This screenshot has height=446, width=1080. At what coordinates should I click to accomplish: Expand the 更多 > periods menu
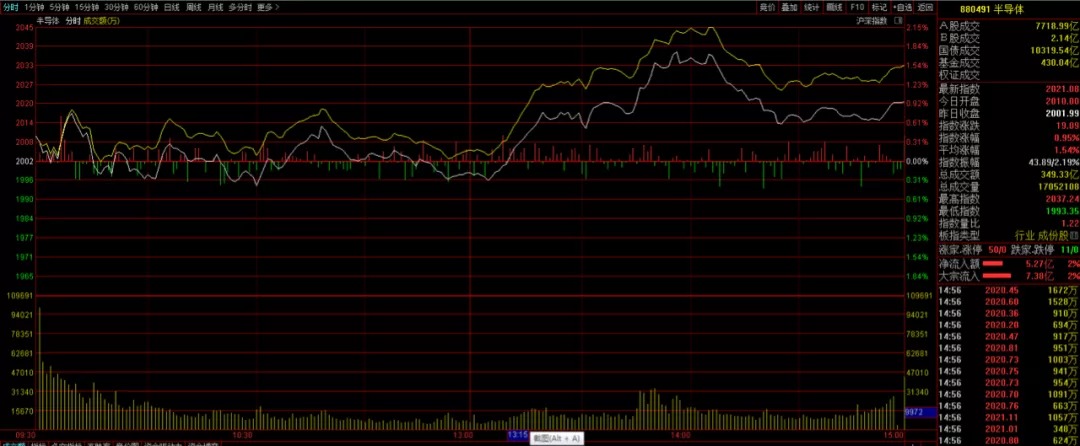[268, 7]
